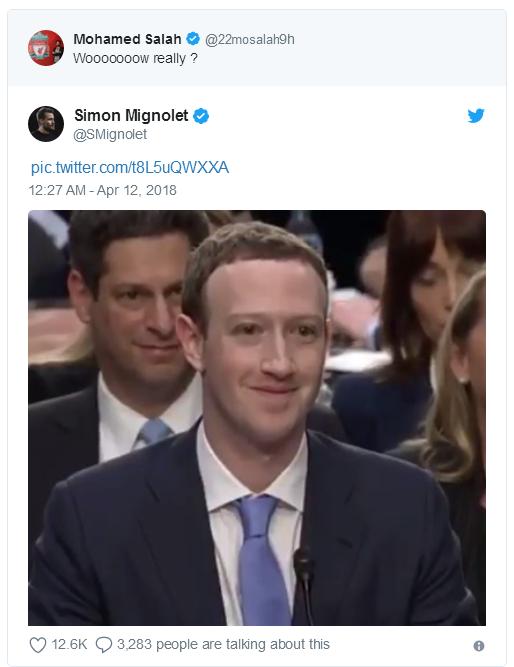The height and width of the screenshot is (667, 514).
Task: Open Simon Mignolet's profile picture
Action: pos(46,124)
